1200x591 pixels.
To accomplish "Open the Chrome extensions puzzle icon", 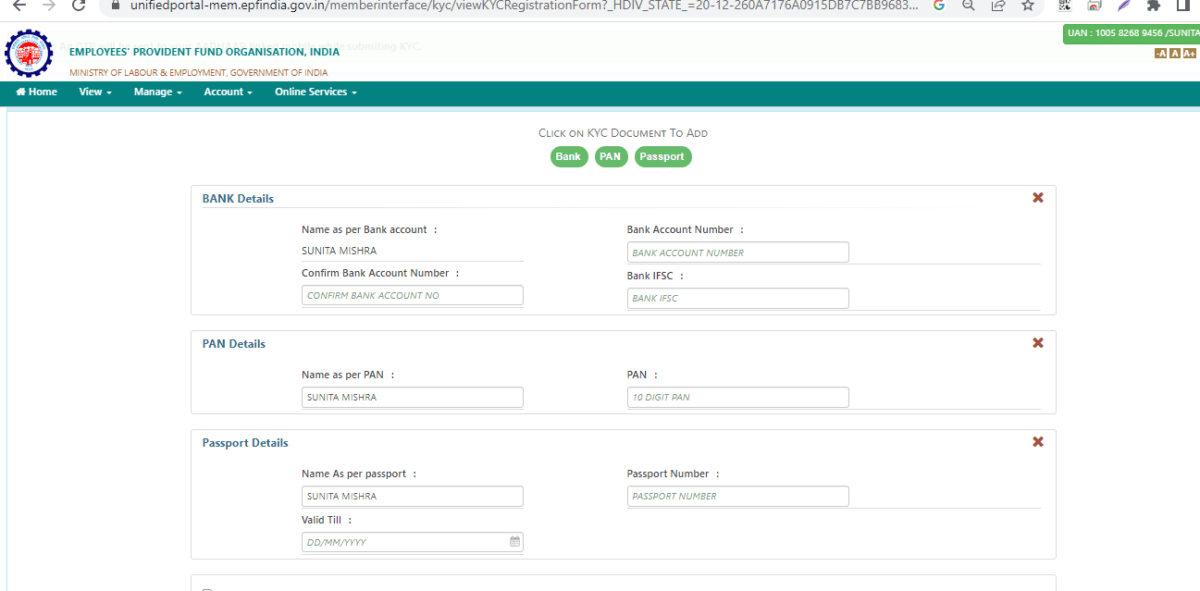I will pos(1152,6).
